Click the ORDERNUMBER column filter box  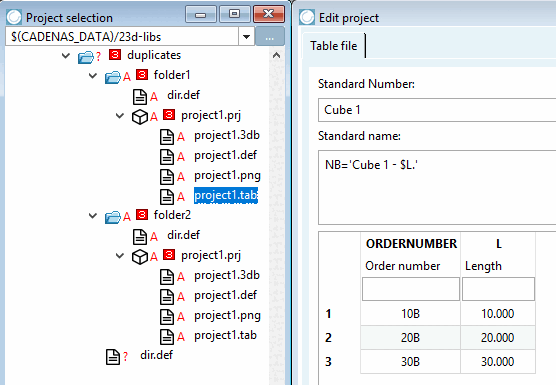(x=411, y=289)
